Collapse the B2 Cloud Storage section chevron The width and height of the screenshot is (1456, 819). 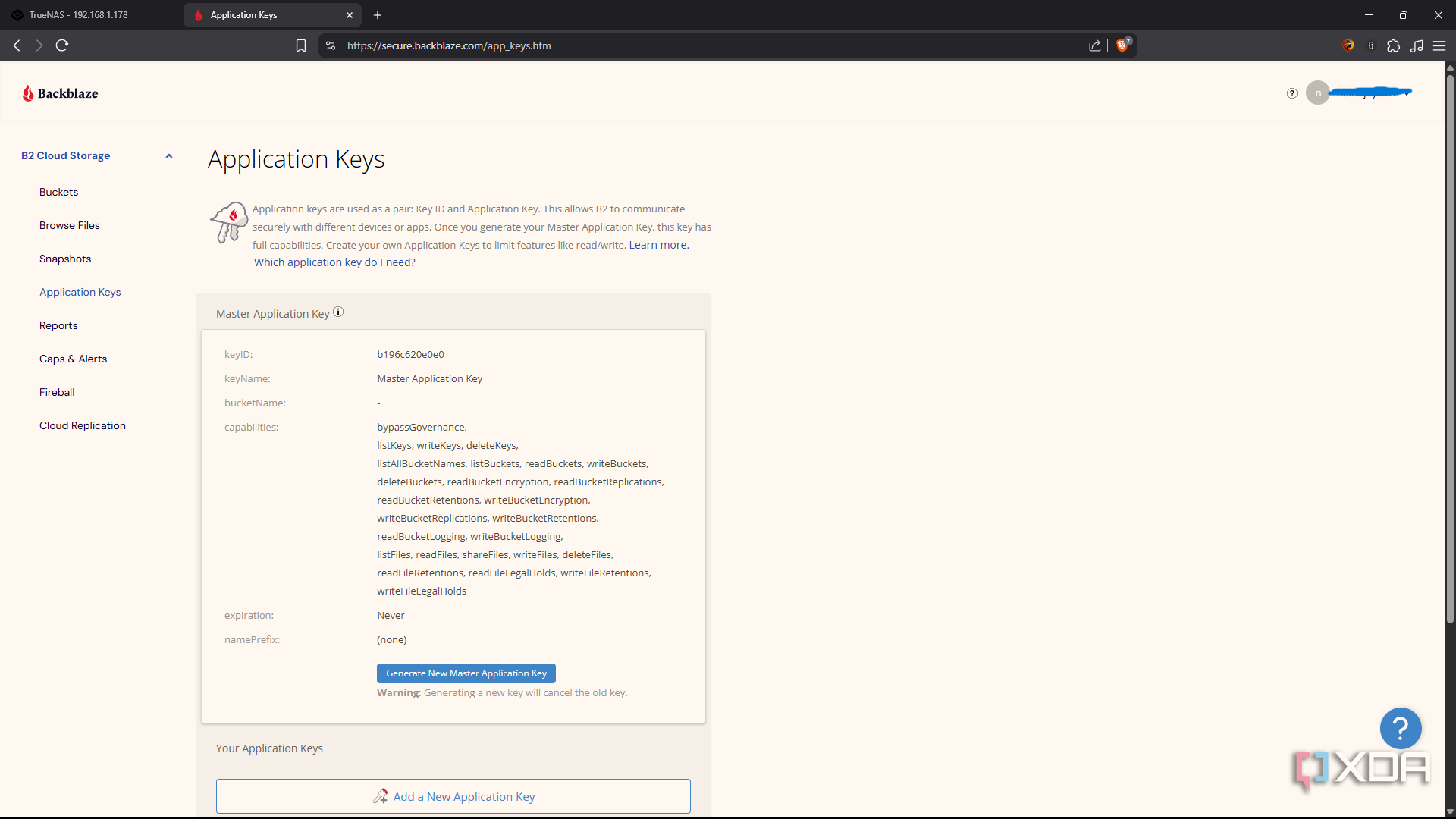(x=169, y=155)
